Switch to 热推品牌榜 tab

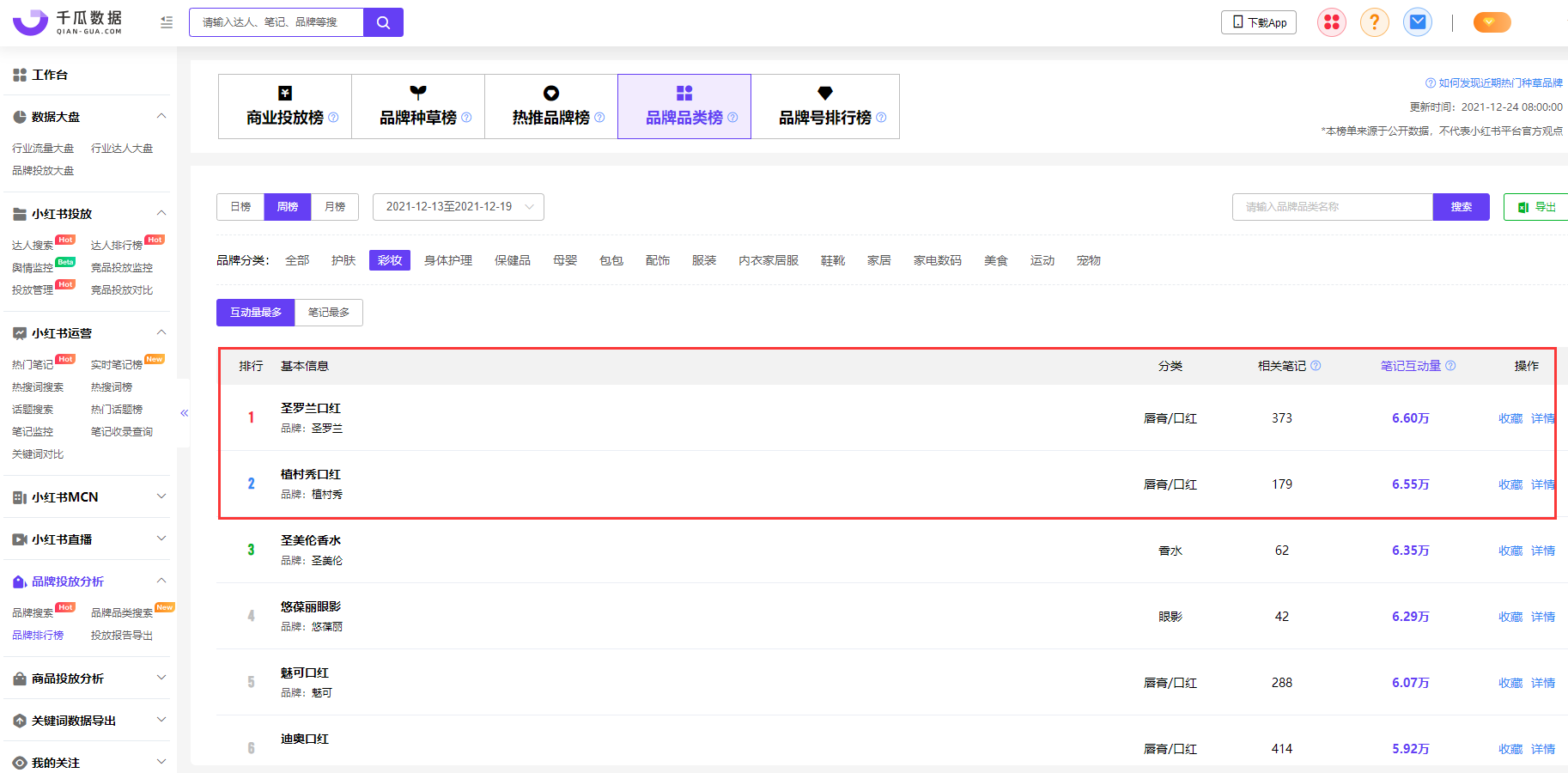551,107
